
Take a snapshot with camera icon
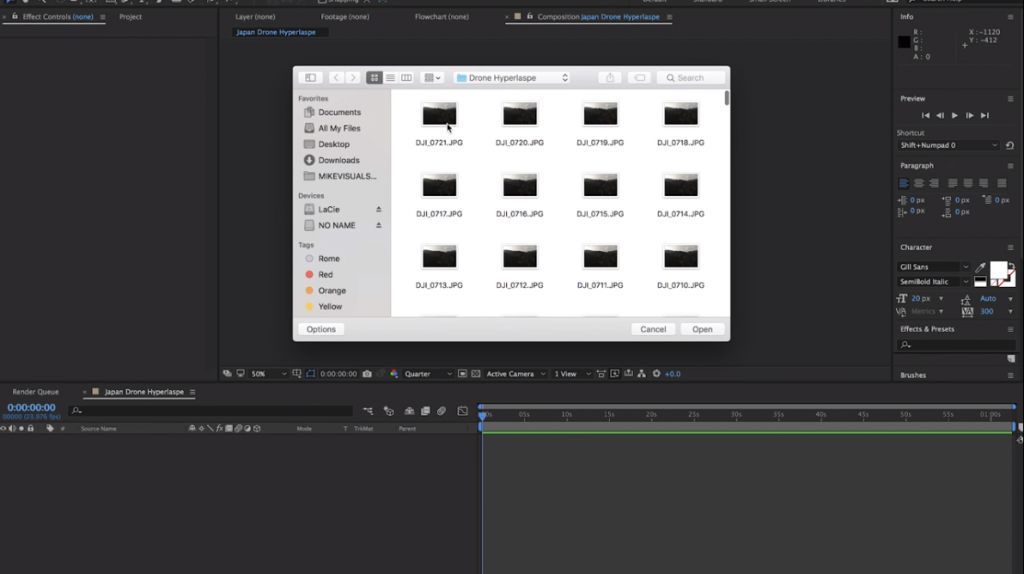[367, 374]
